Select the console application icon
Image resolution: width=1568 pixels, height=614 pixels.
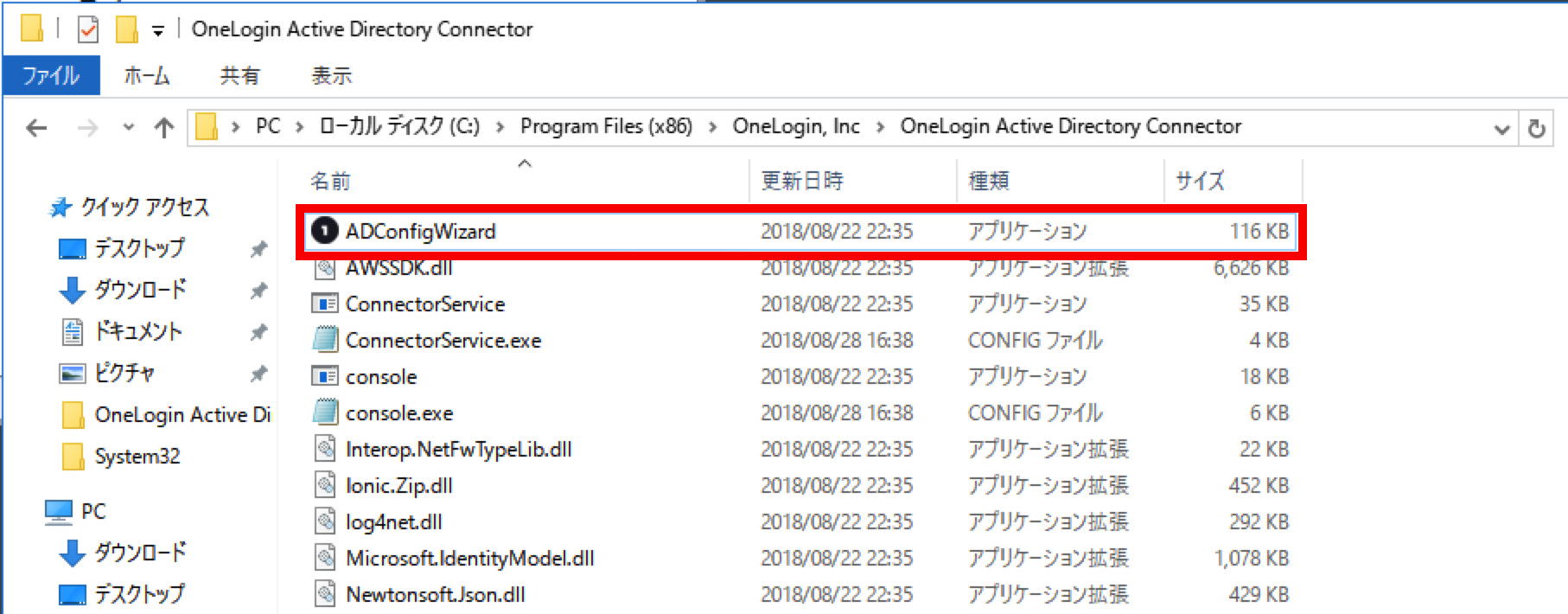[x=324, y=377]
